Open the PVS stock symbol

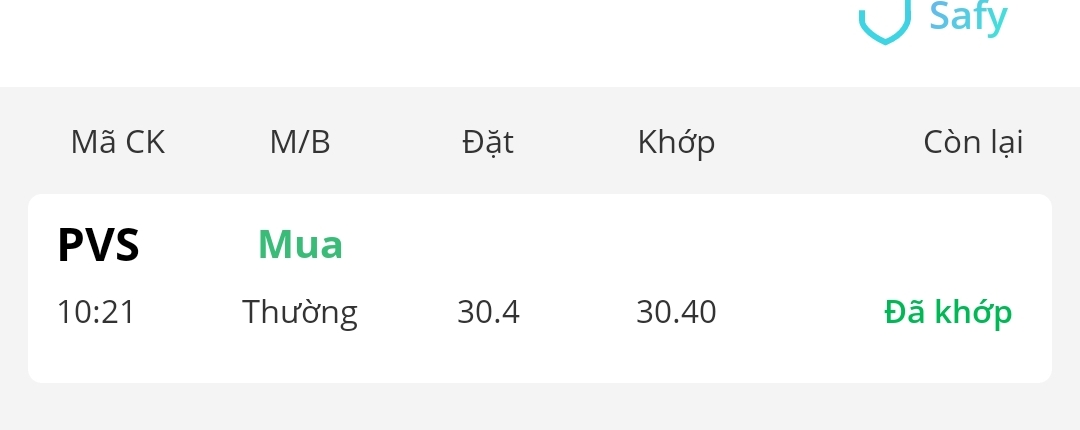(98, 245)
